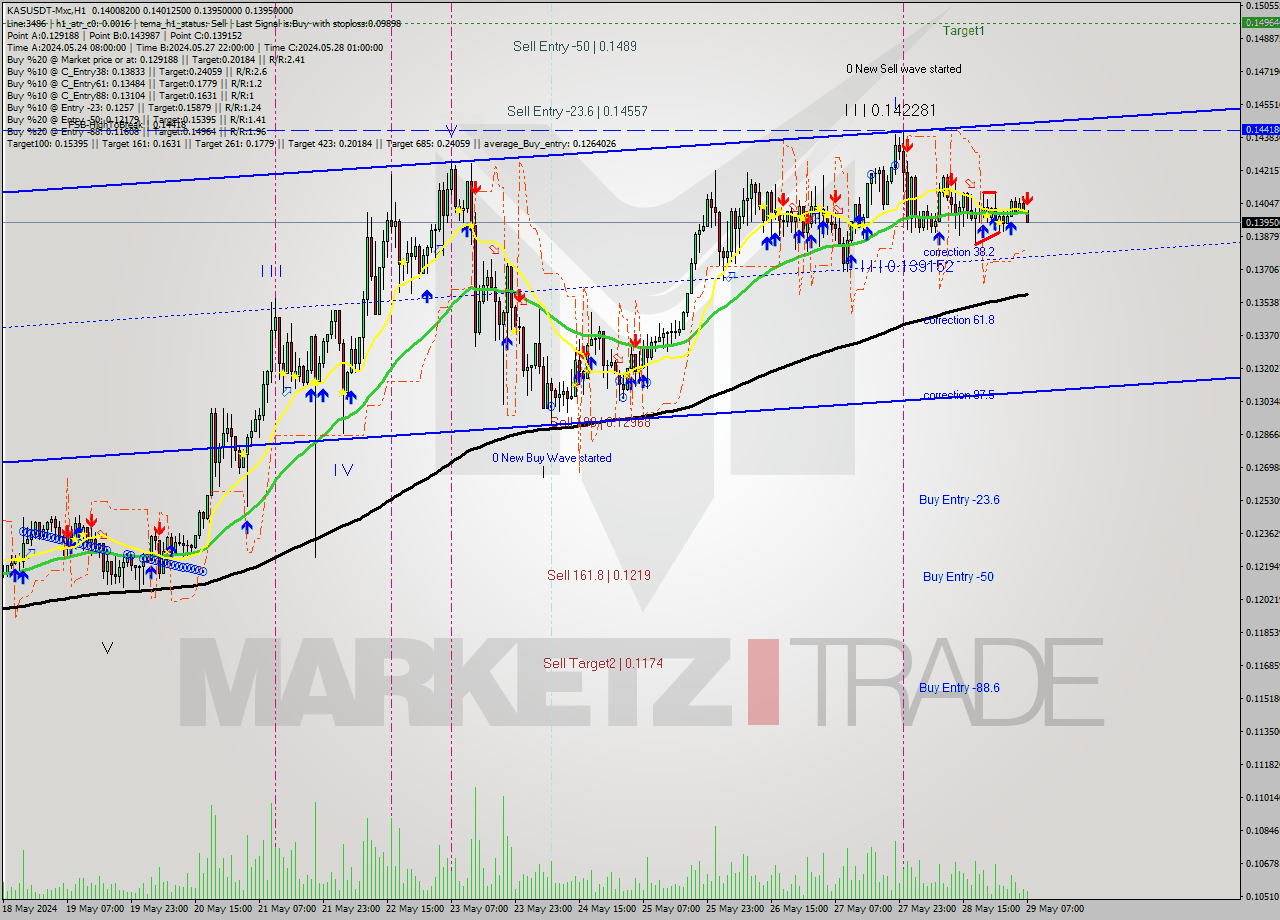Click the '27 May 23:00' time label
Screen dimensions: 1280x920
925,909
